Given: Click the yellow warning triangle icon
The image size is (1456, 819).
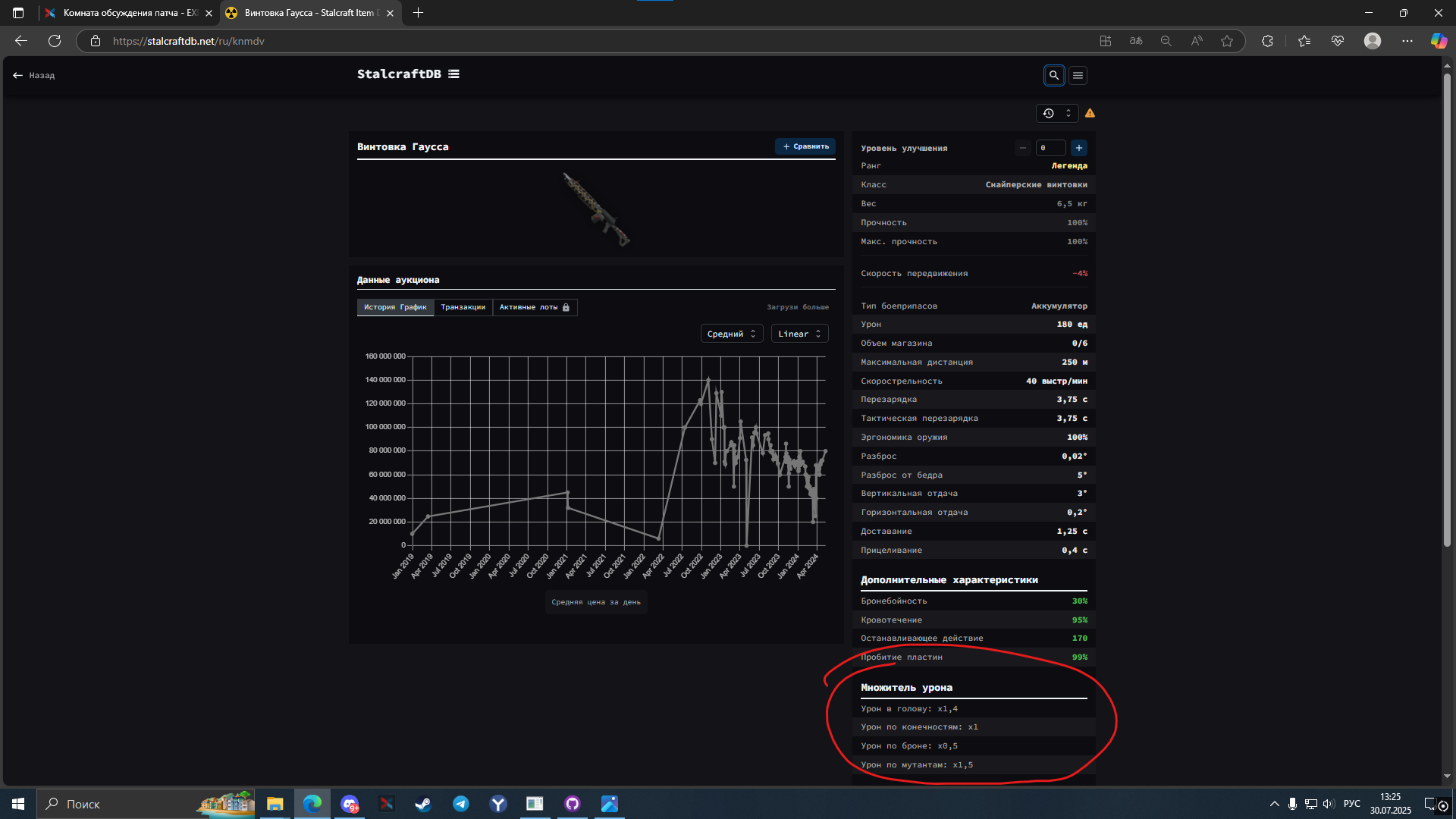Looking at the screenshot, I should [1090, 113].
